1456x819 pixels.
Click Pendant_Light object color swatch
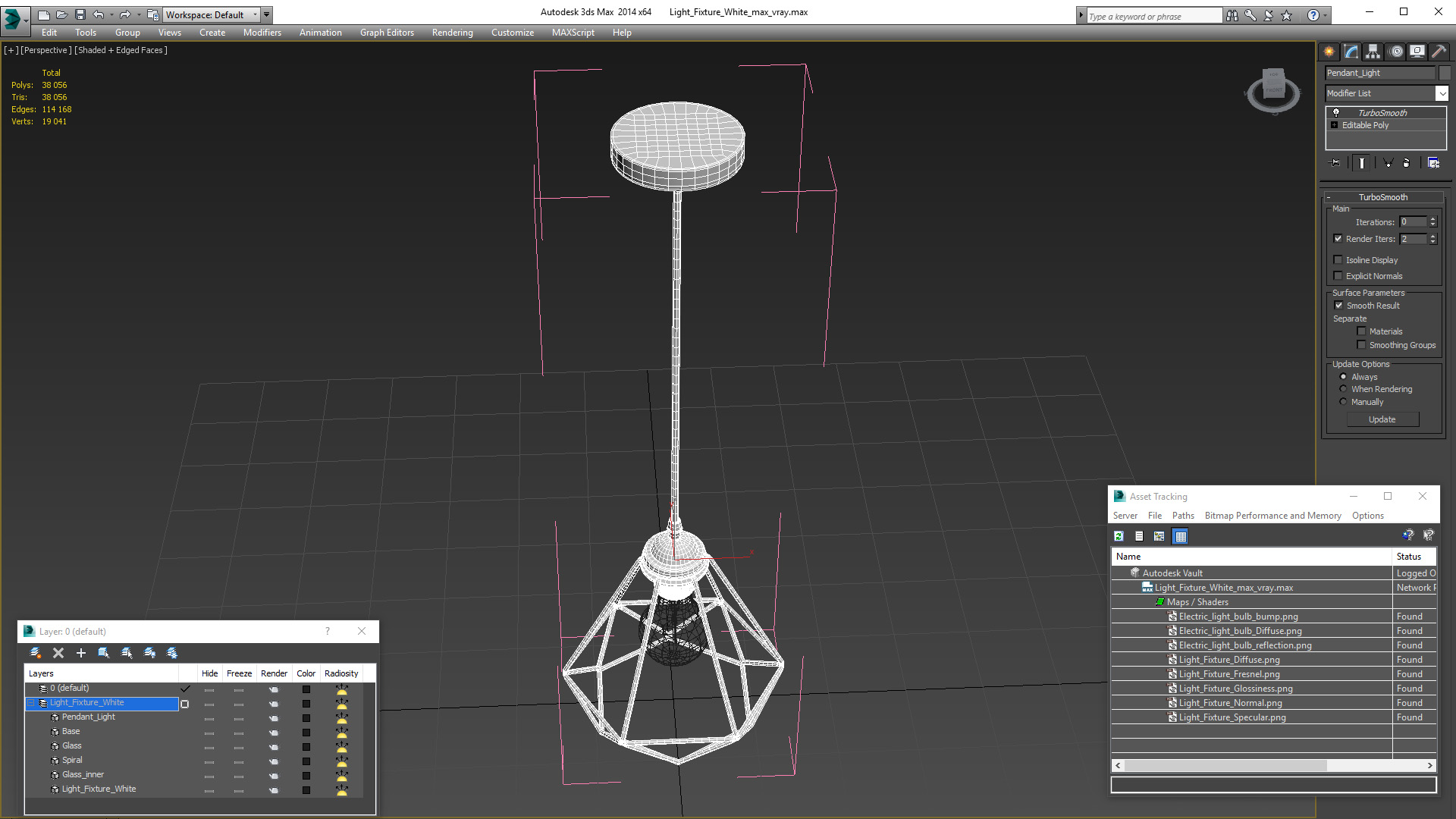click(1445, 73)
